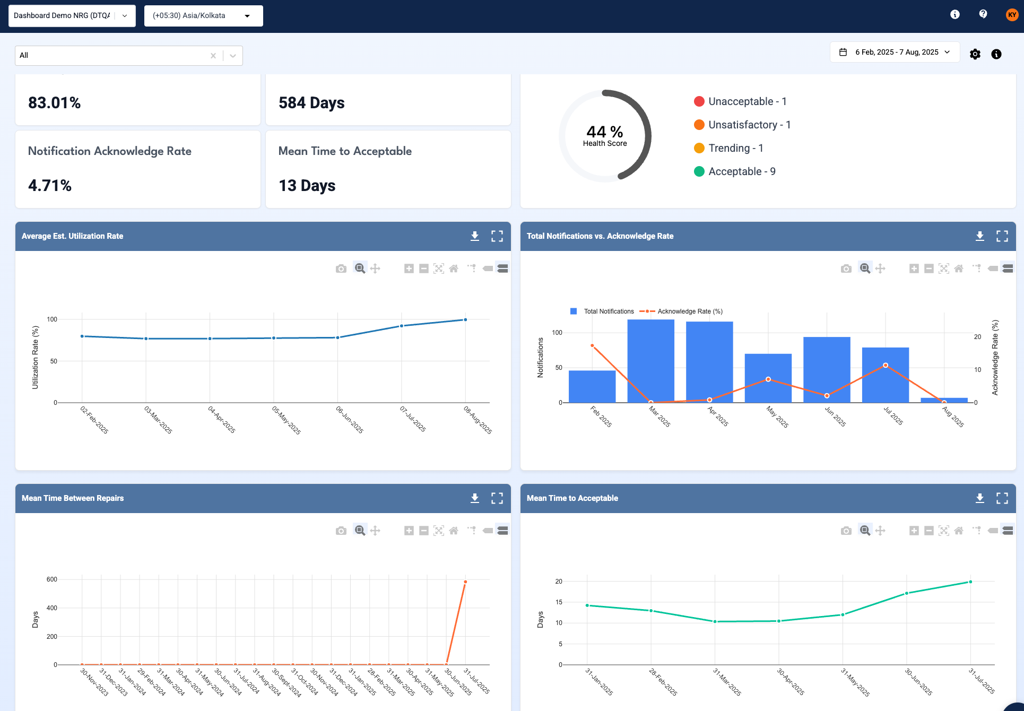Save the Utilization Rate plot as image with camera icon
The width and height of the screenshot is (1024, 711).
tap(341, 268)
